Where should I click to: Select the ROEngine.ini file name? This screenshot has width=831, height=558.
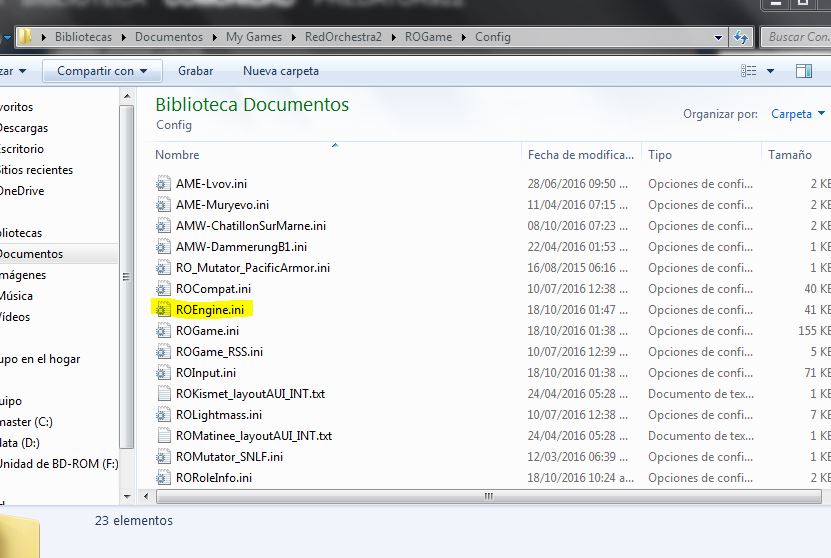pyautogui.click(x=210, y=309)
